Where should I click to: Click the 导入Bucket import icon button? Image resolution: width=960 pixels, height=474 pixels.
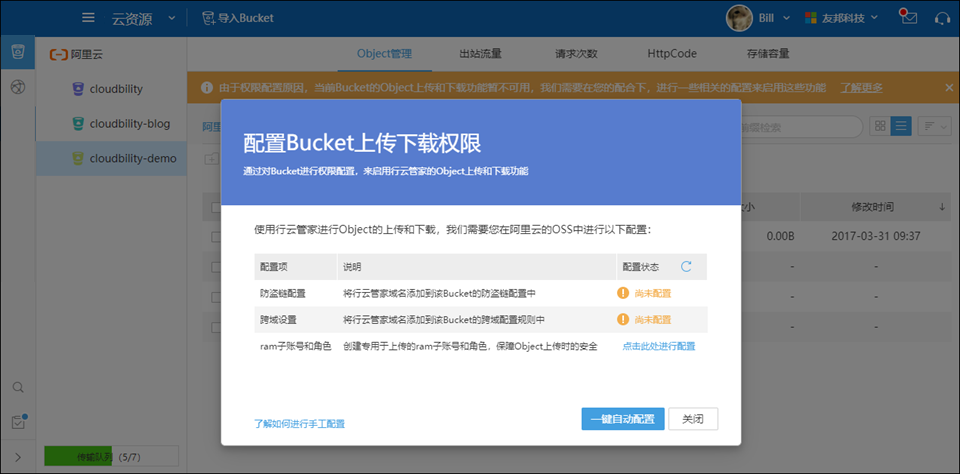[208, 18]
